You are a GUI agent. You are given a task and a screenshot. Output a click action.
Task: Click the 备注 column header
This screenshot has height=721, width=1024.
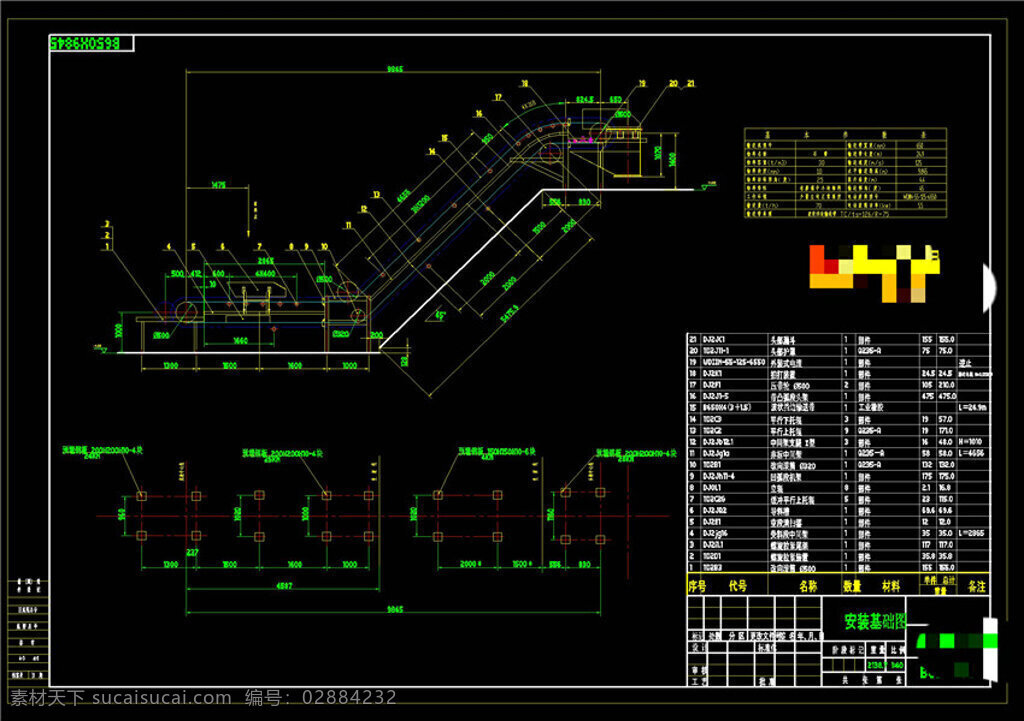[x=976, y=586]
